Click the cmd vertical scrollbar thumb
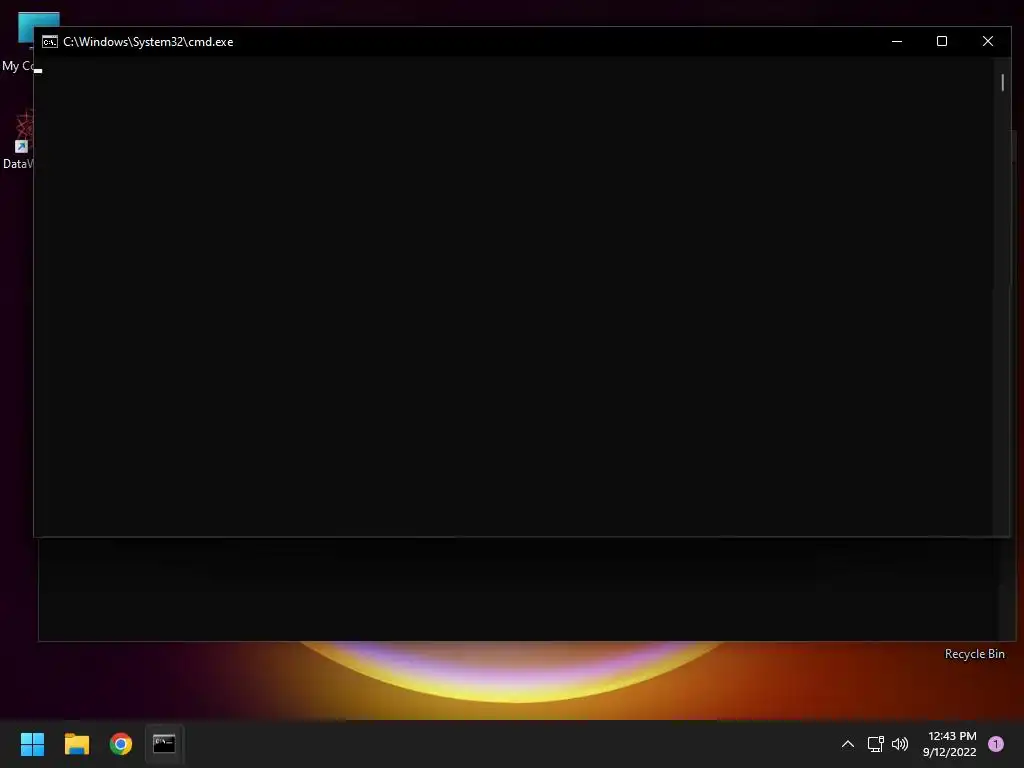The width and height of the screenshot is (1024, 768). (1002, 82)
